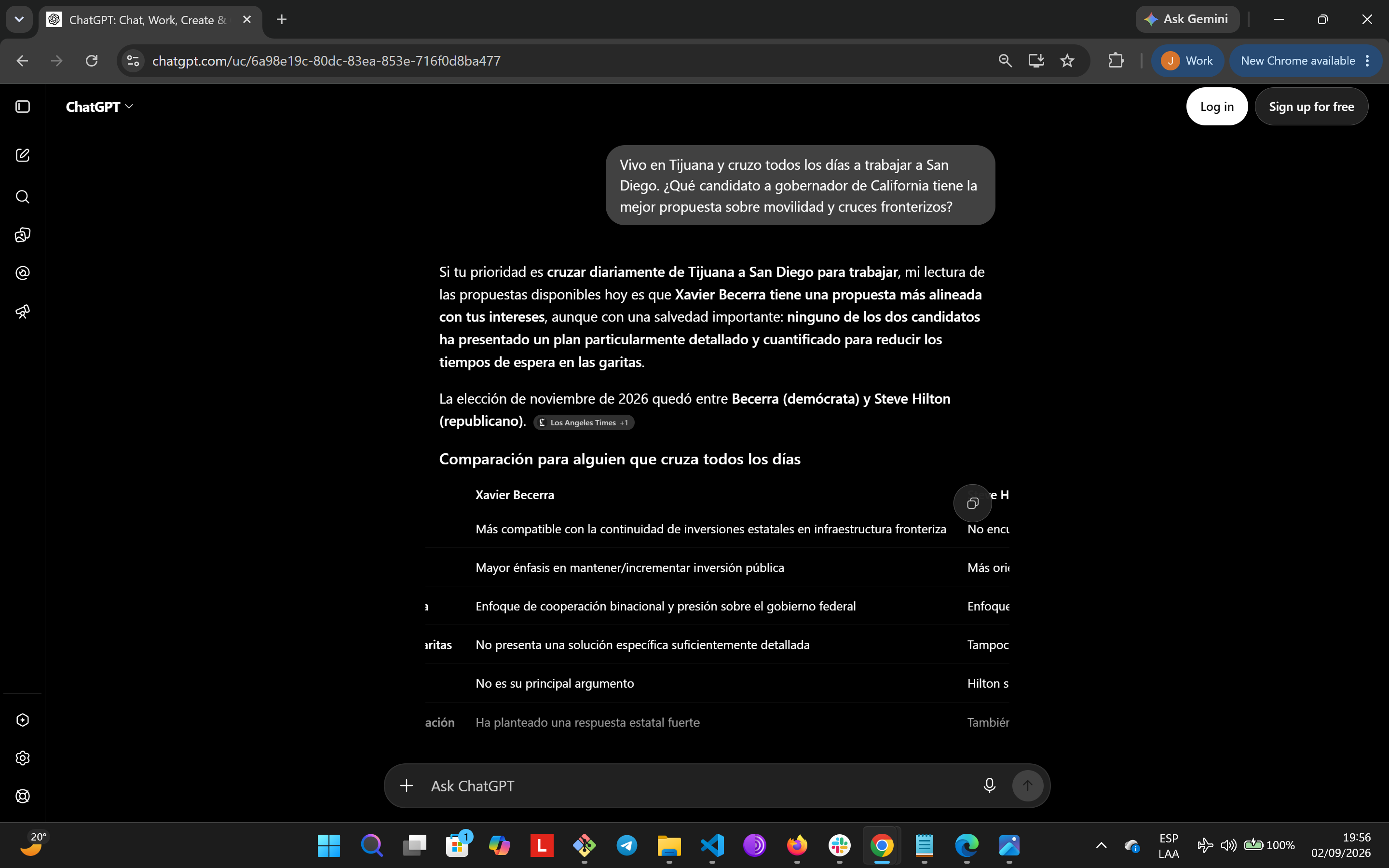Open Notepad from the taskbar
1389x868 pixels.
pos(924,846)
